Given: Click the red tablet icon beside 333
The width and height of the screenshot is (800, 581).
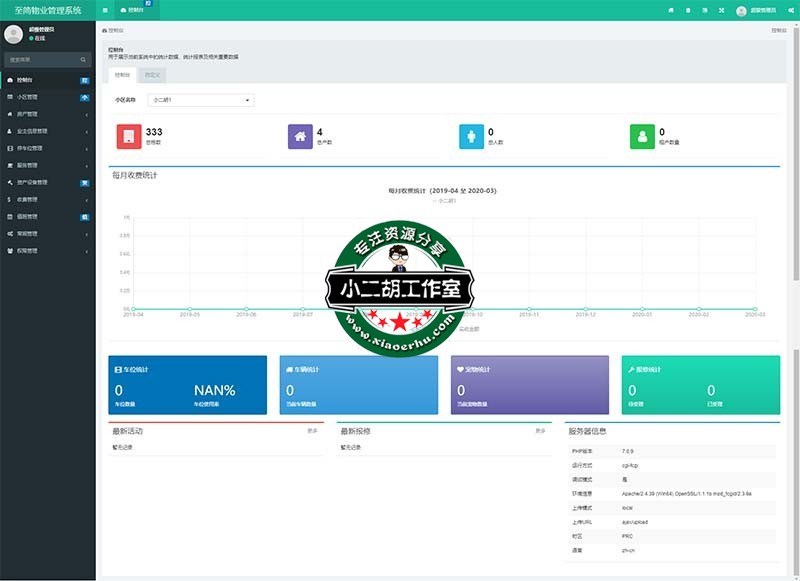Looking at the screenshot, I should tap(128, 136).
